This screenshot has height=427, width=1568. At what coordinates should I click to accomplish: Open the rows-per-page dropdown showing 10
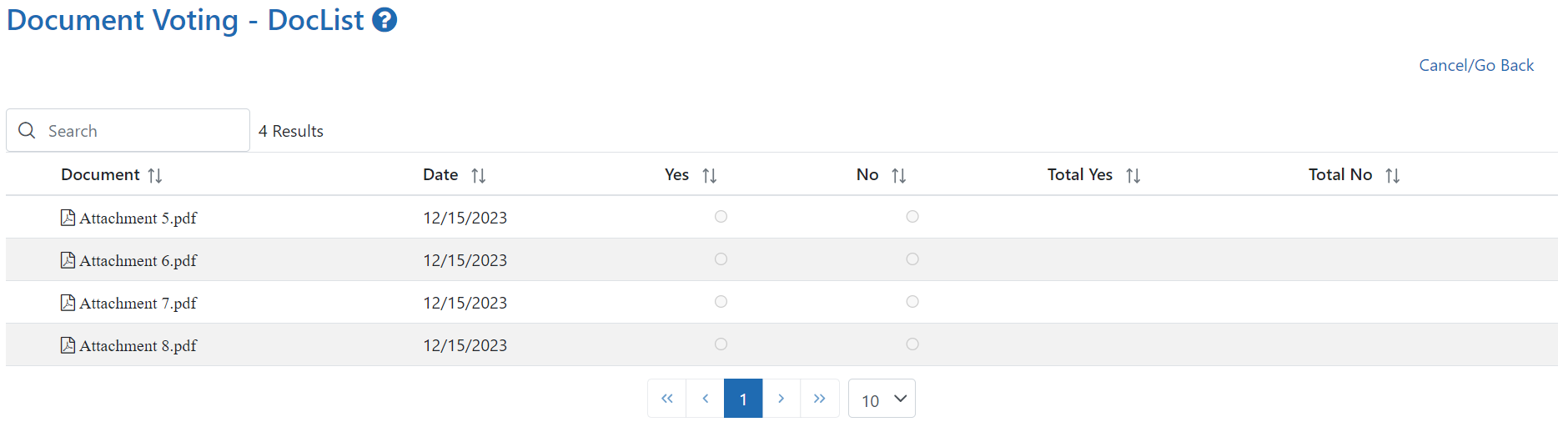coord(882,399)
